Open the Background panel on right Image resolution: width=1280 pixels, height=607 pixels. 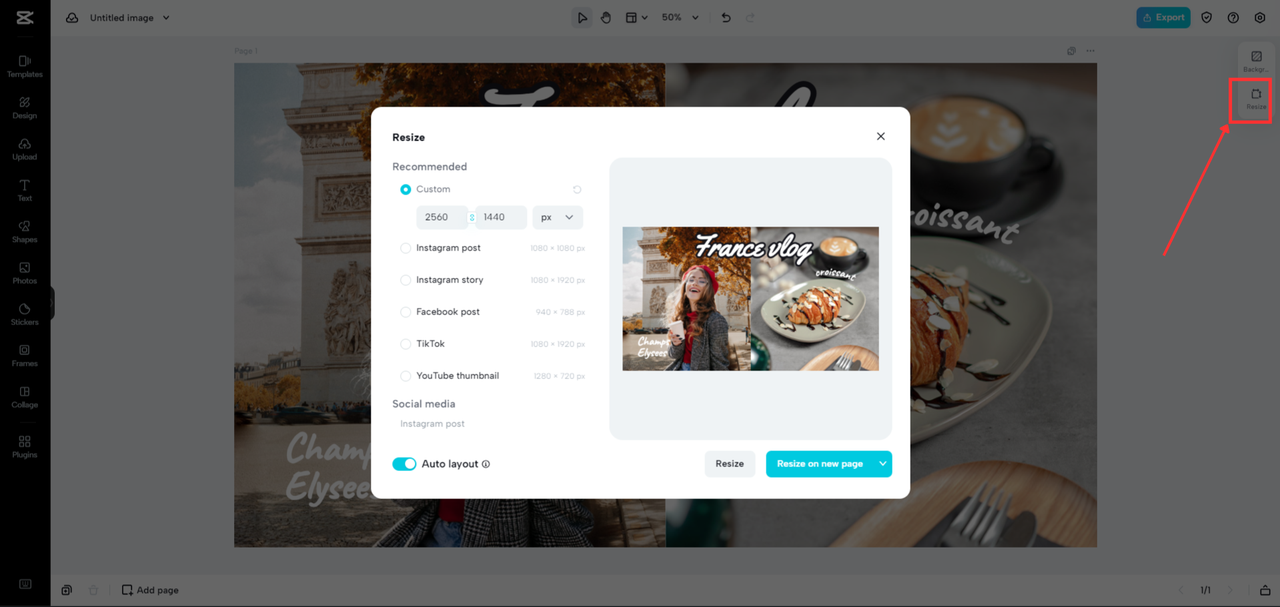1256,61
